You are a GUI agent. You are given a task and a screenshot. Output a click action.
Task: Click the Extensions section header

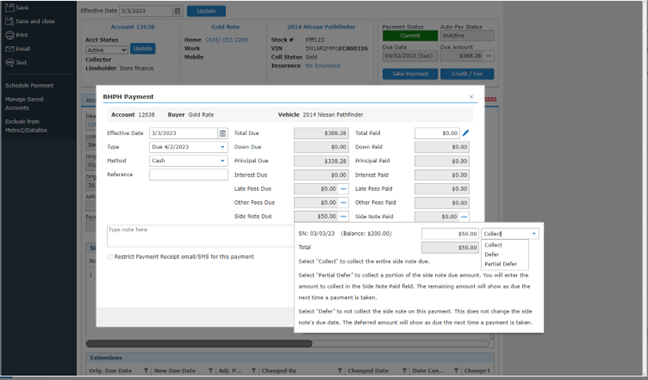point(290,358)
